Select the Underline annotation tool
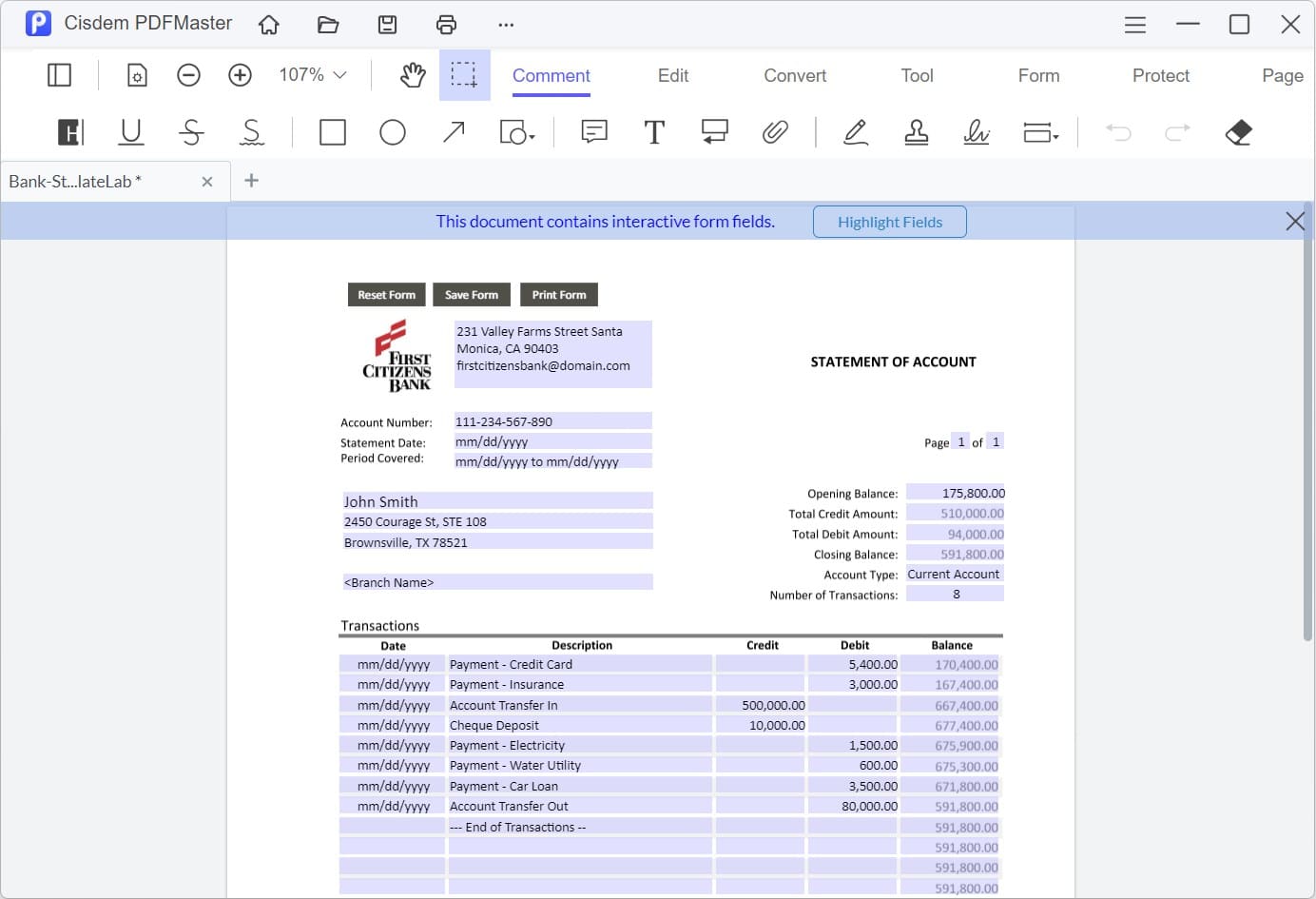The image size is (1316, 899). point(130,132)
